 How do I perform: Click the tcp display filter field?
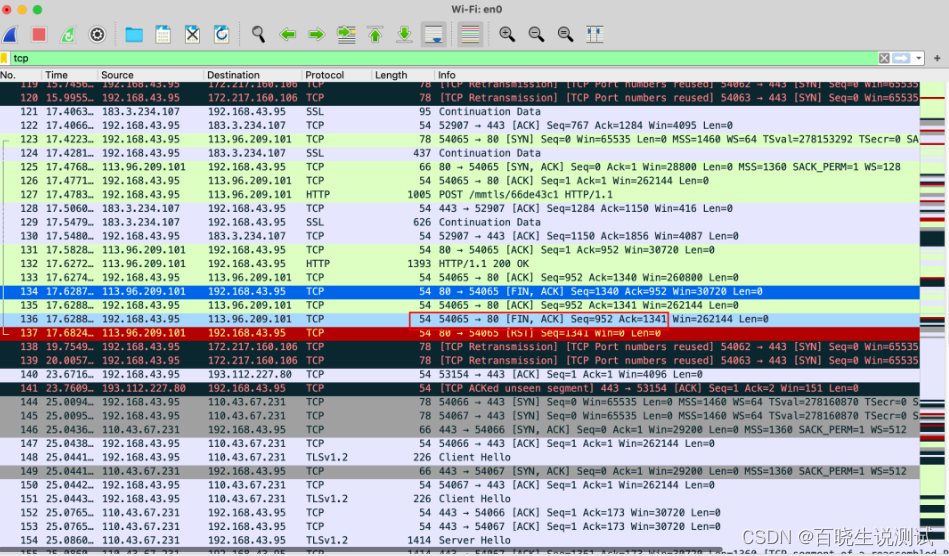(445, 58)
